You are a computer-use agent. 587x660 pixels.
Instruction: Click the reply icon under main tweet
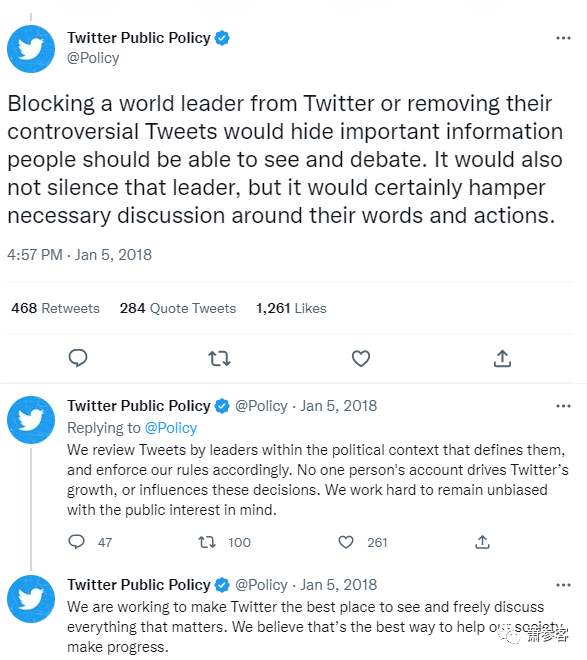(78, 359)
